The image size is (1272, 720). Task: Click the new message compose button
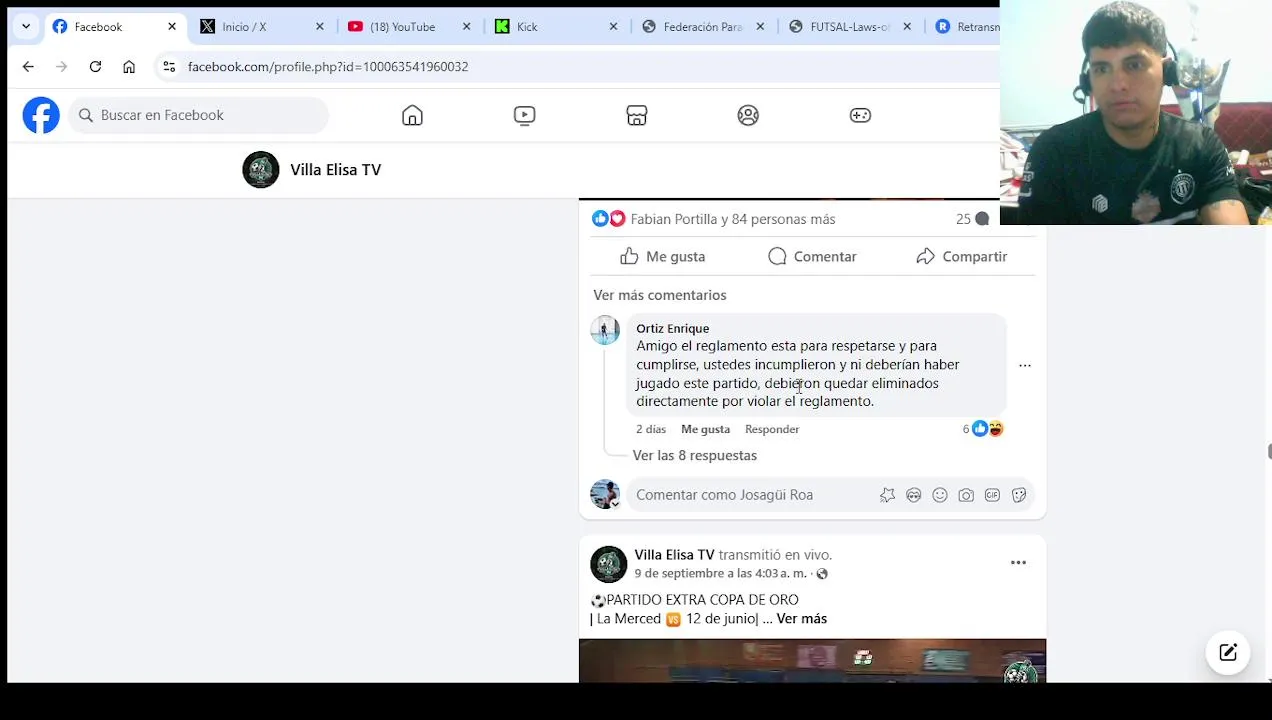[x=1228, y=652]
